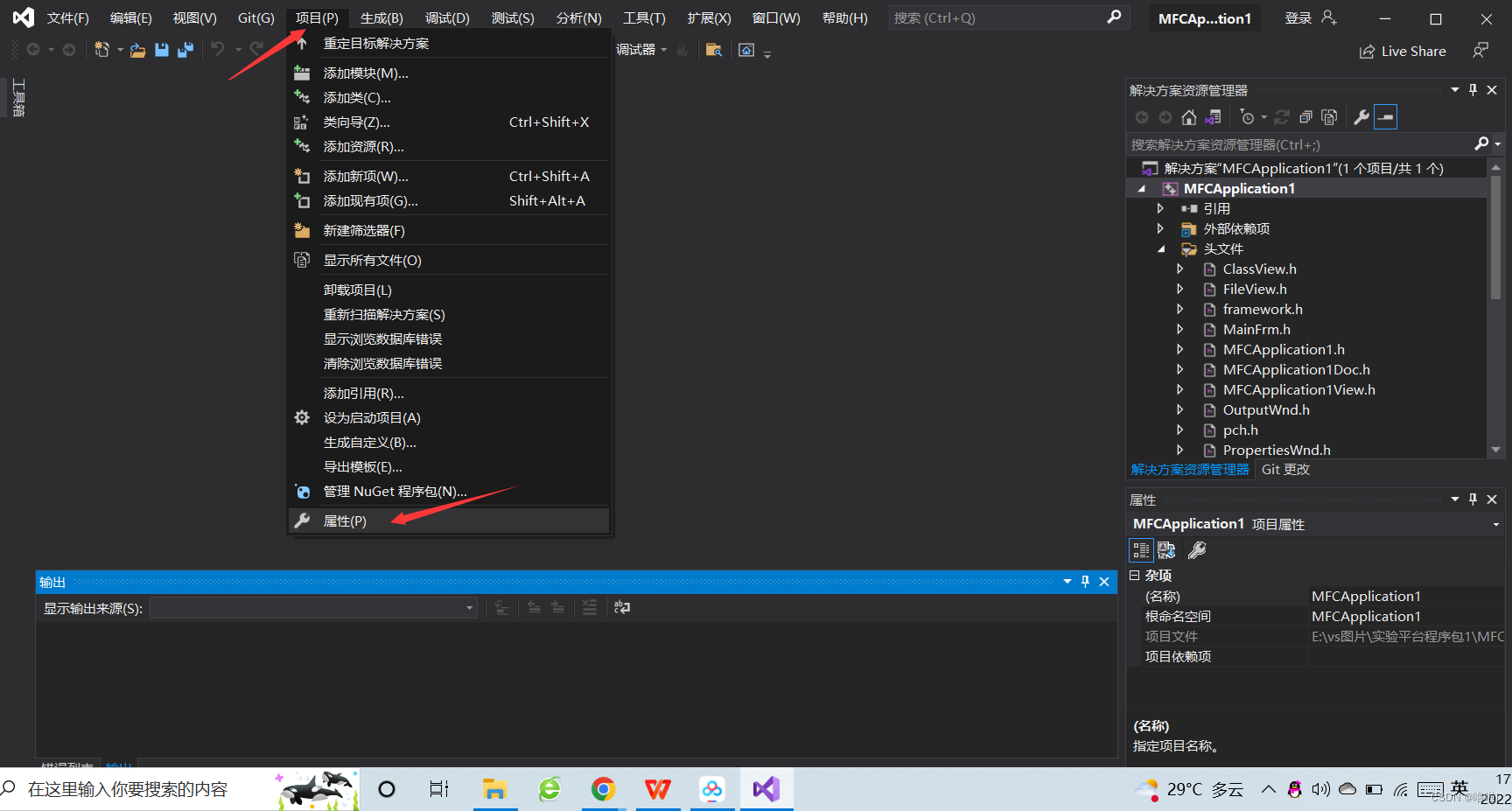
Task: Collapse the 杂项 property category
Action: (x=1134, y=575)
